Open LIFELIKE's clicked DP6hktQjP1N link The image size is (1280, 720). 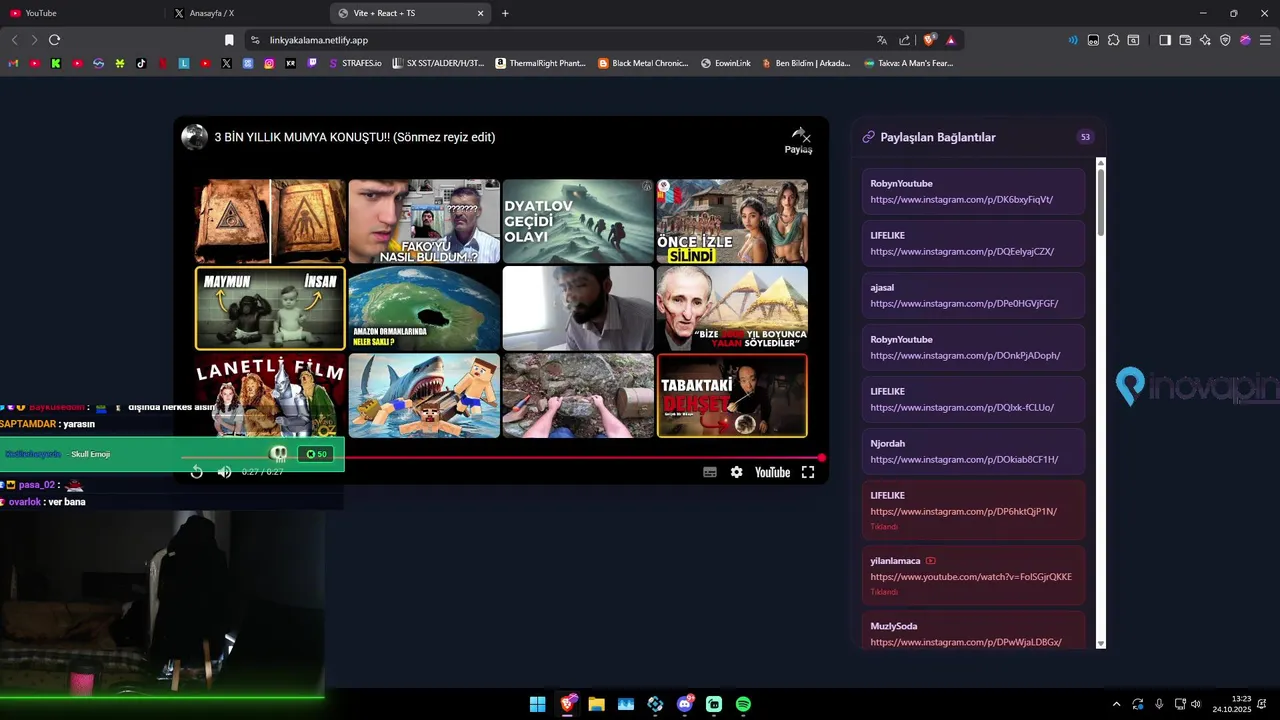[963, 512]
